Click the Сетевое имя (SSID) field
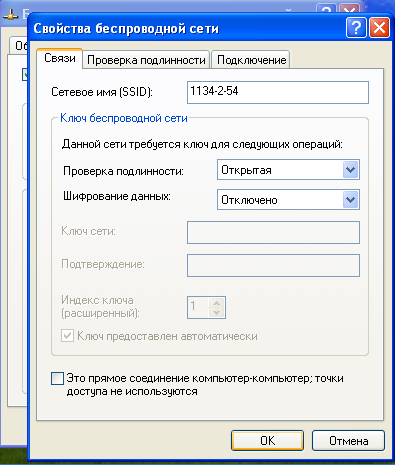The width and height of the screenshot is (396, 466). tap(278, 92)
